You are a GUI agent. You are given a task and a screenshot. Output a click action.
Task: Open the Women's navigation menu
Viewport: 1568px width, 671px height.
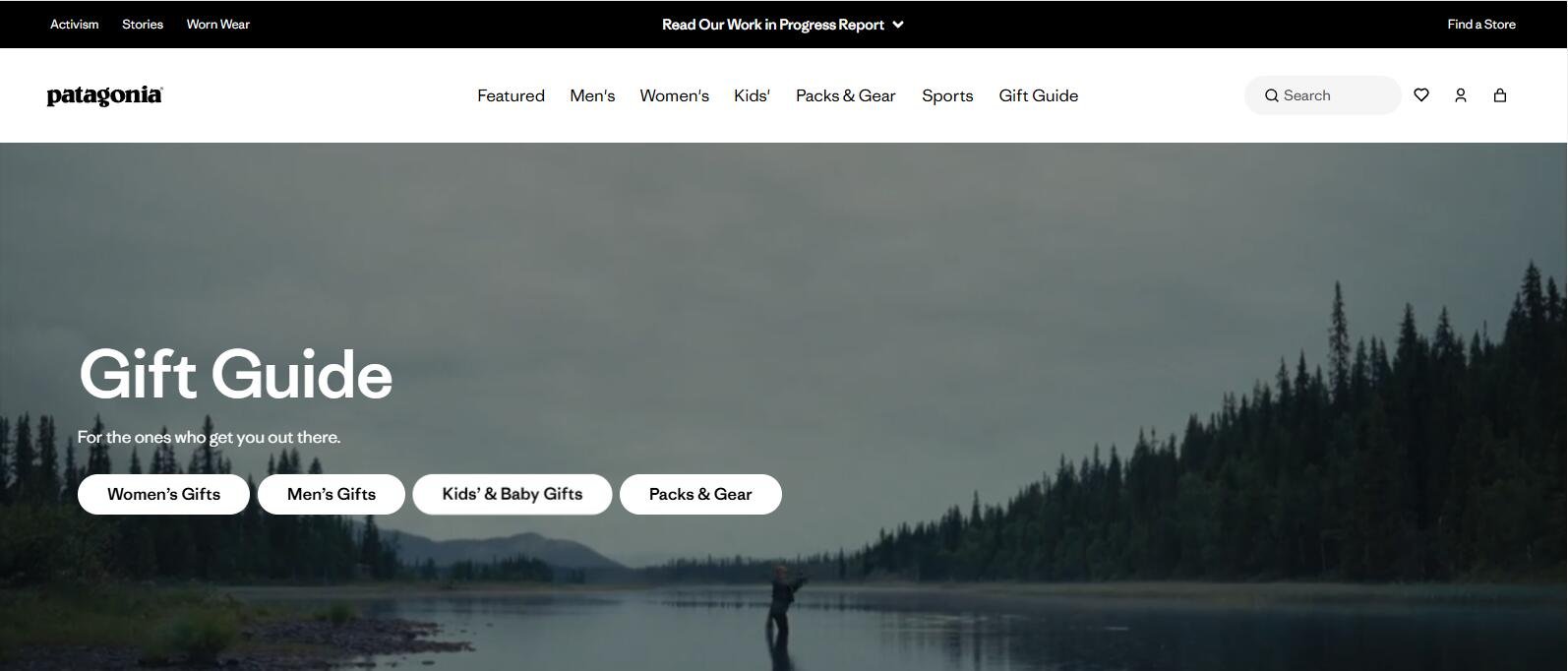pos(674,95)
